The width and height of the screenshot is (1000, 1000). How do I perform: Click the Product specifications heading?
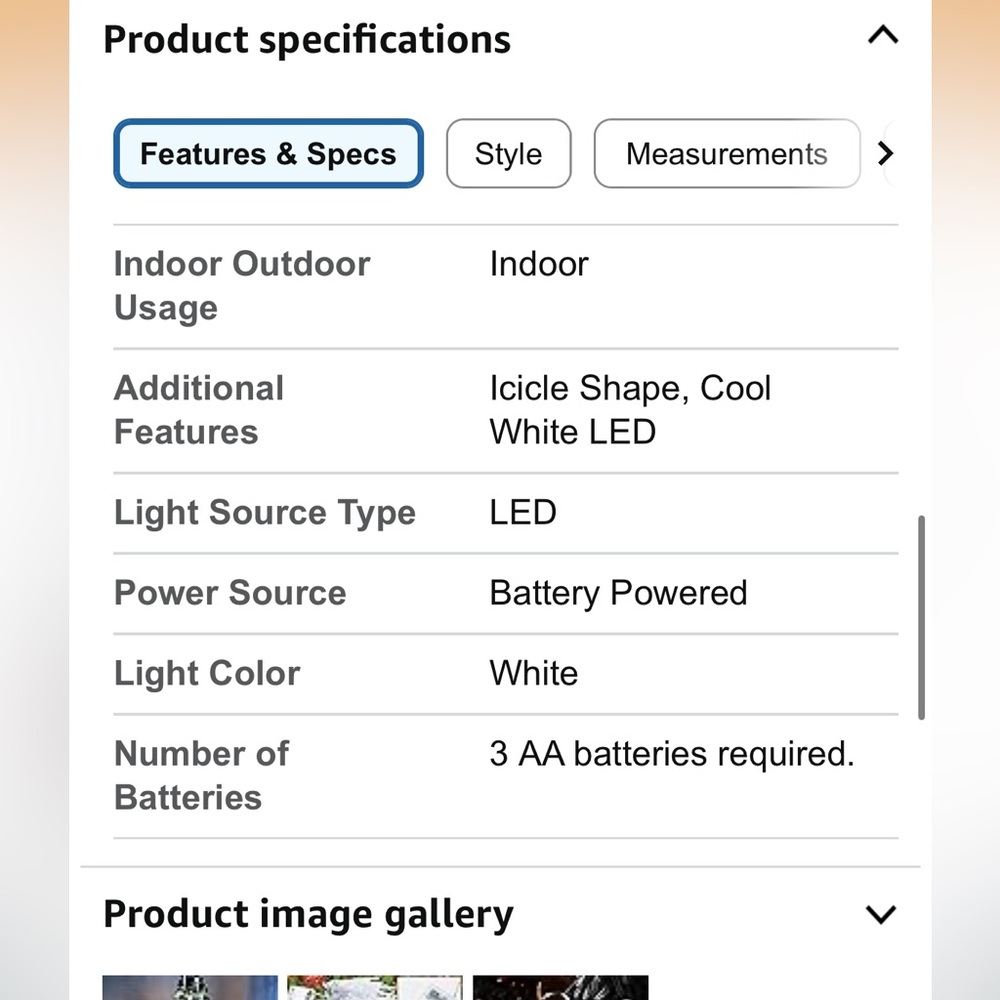(x=307, y=40)
